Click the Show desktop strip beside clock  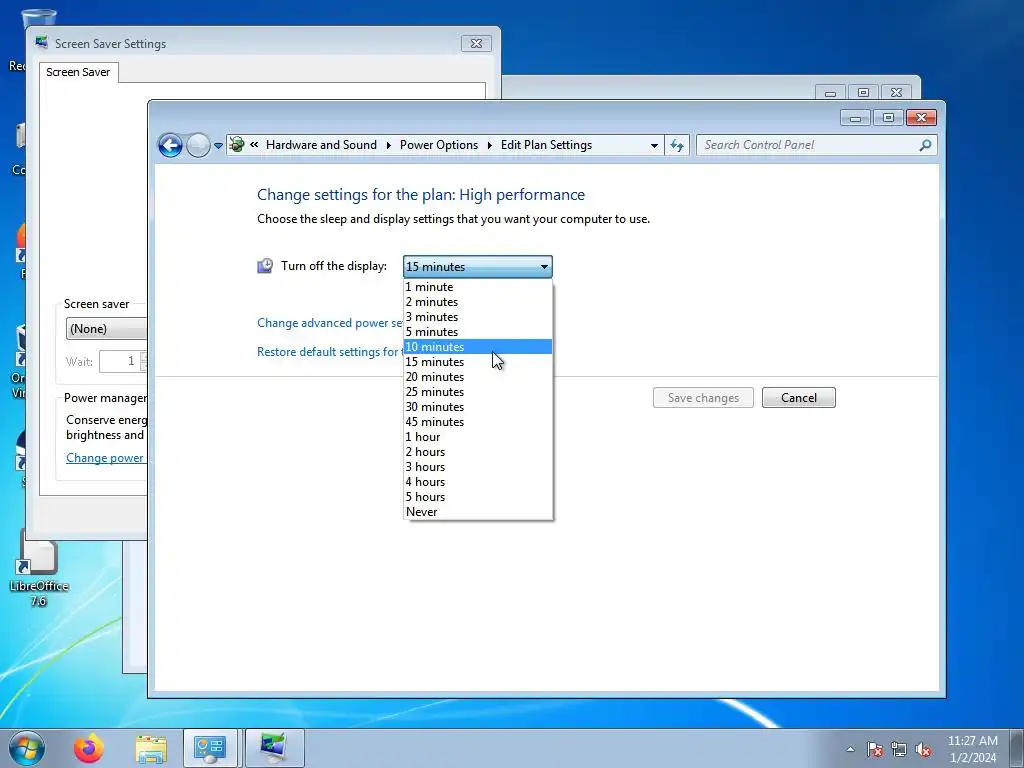[x=1017, y=748]
